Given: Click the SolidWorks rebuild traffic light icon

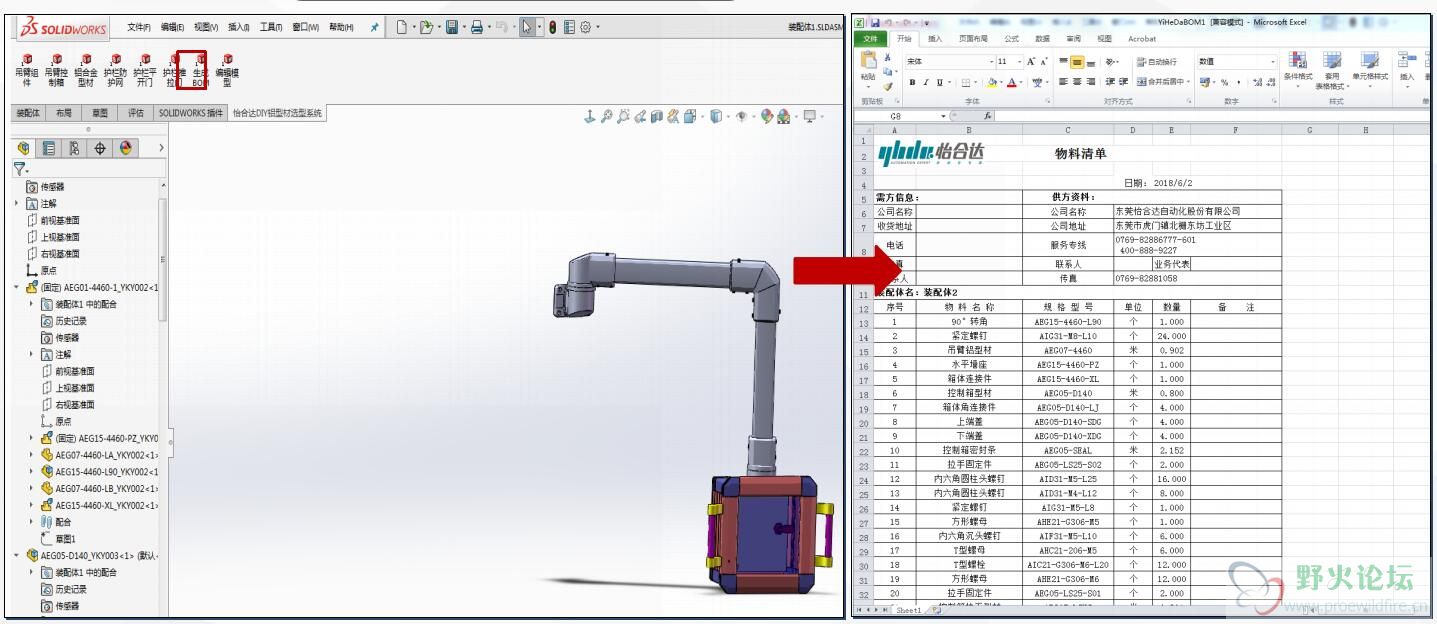Looking at the screenshot, I should [552, 27].
